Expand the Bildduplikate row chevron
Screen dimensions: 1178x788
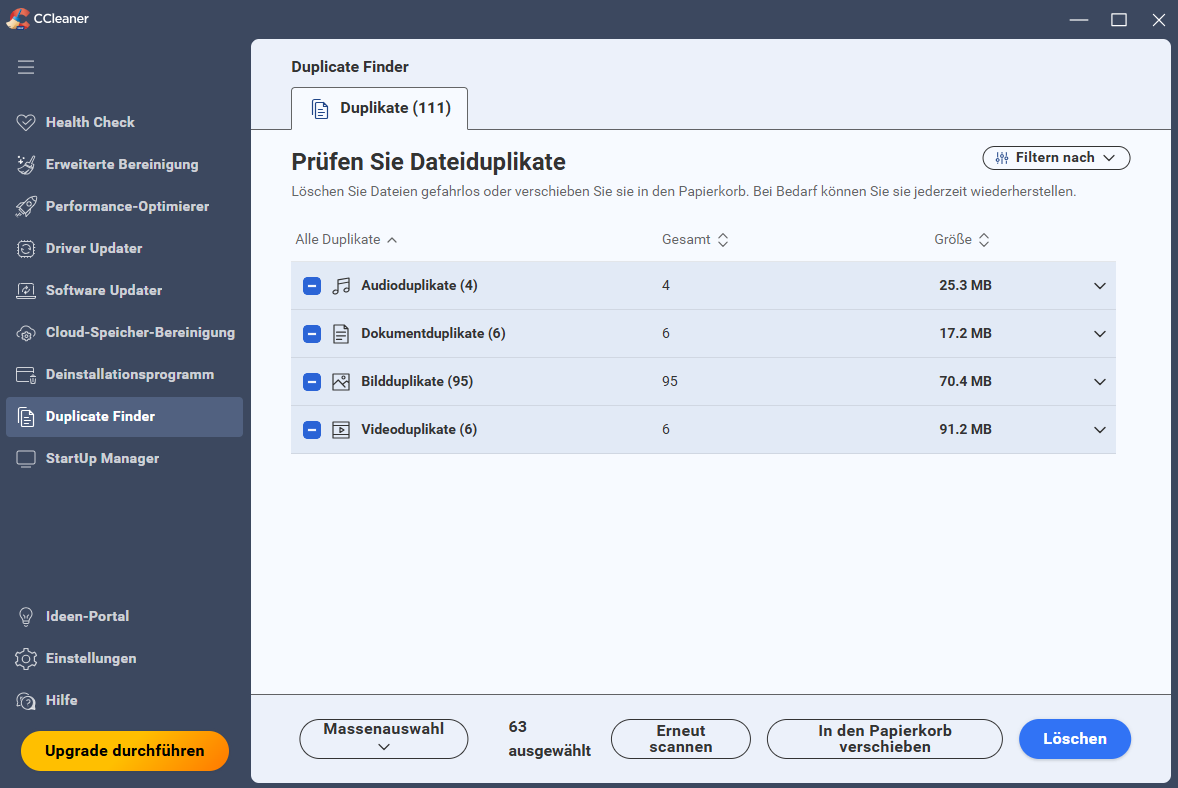pyautogui.click(x=1100, y=382)
